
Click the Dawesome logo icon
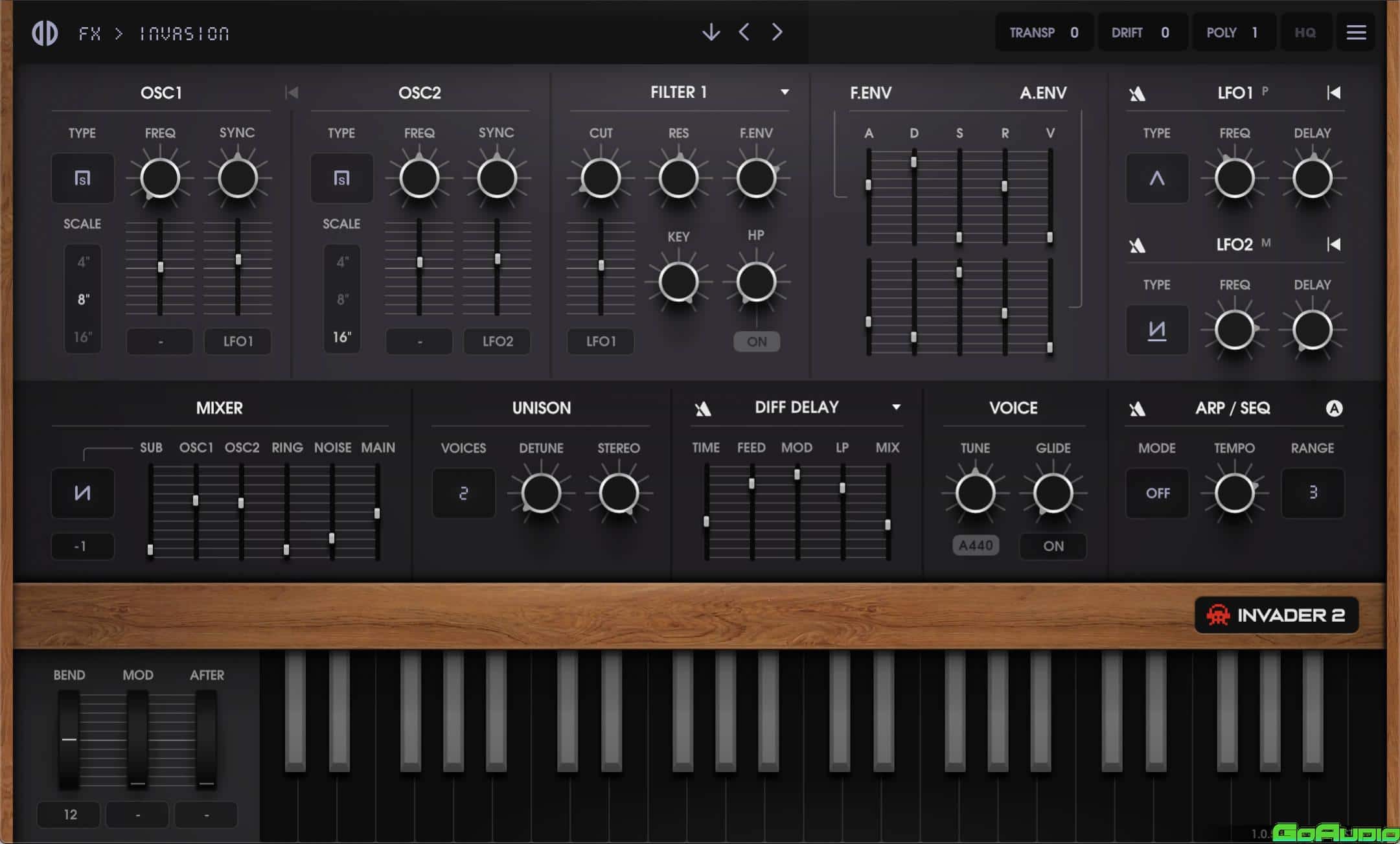point(45,33)
